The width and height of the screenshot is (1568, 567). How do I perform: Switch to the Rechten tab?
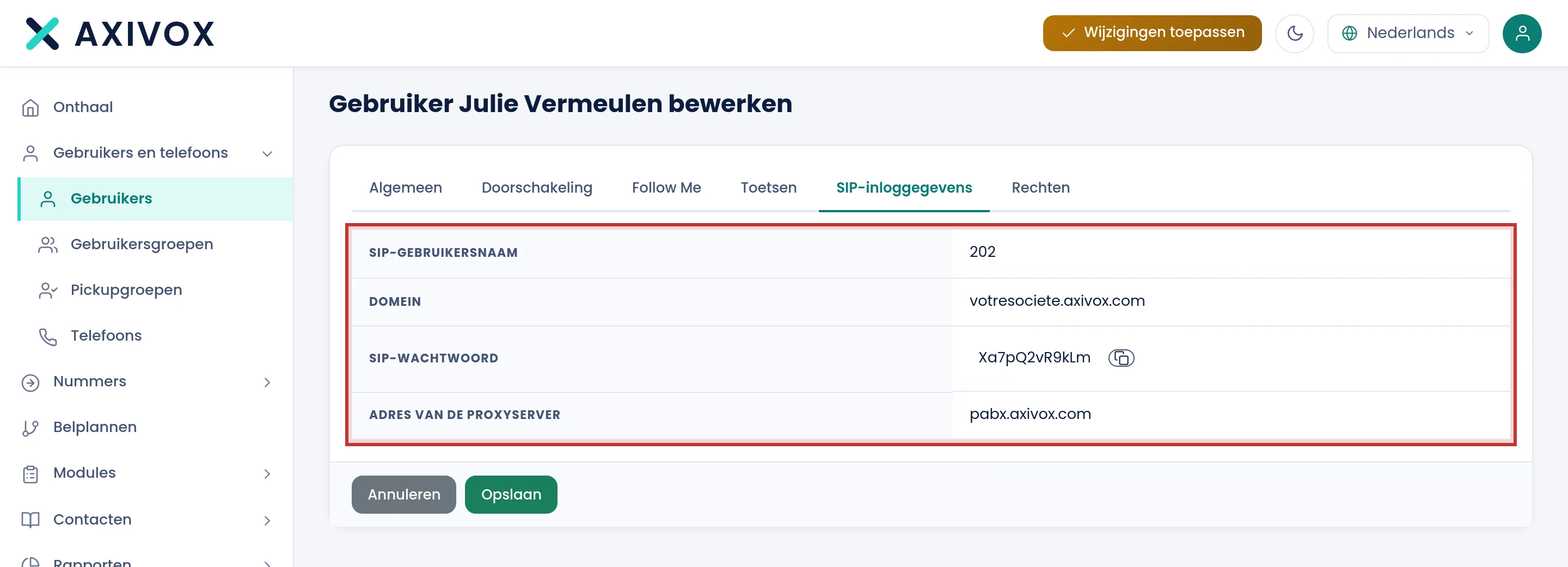(x=1040, y=187)
